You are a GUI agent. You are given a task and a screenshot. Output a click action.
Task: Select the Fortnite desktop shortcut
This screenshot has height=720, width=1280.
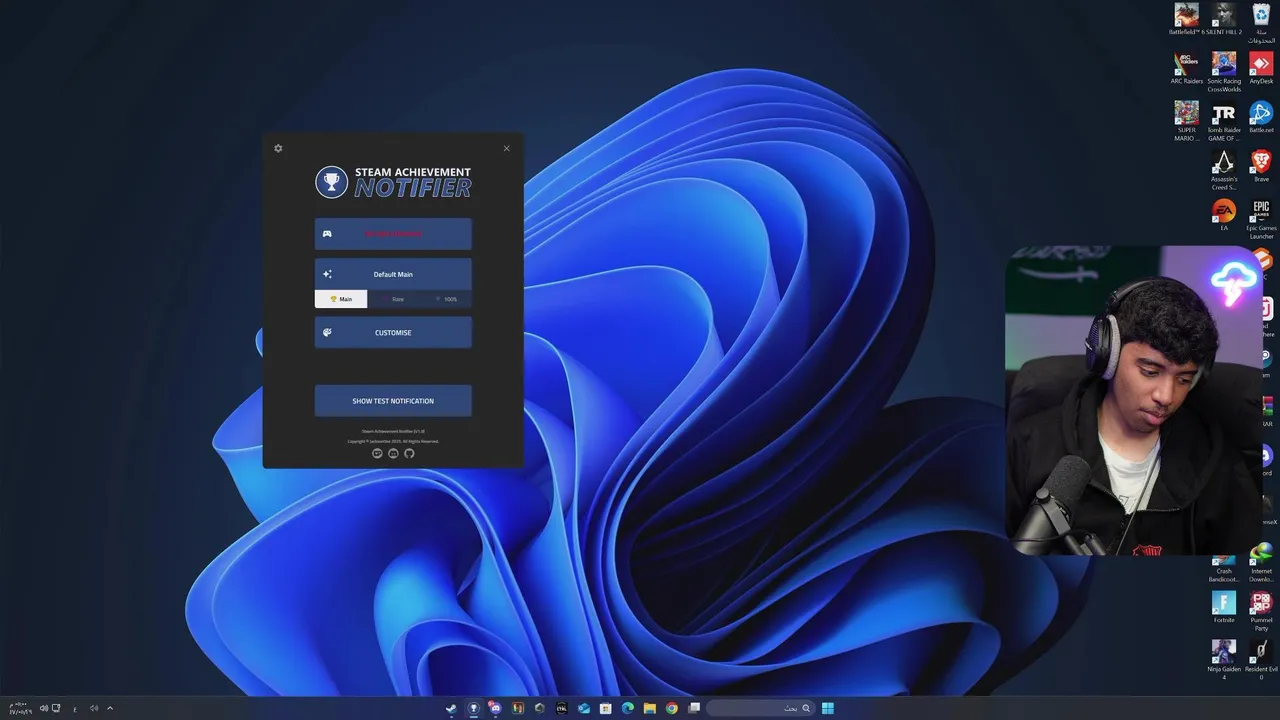1224,608
